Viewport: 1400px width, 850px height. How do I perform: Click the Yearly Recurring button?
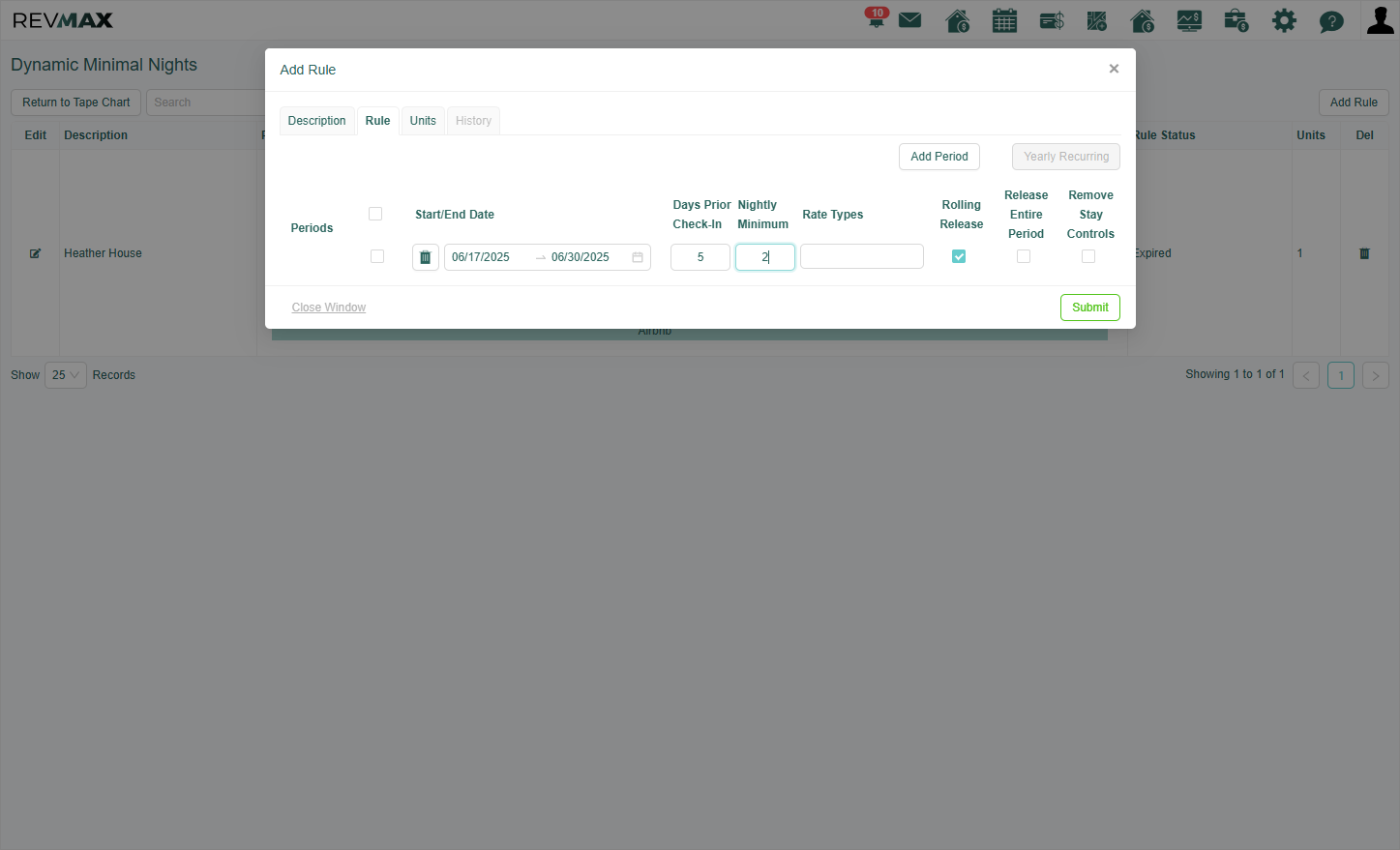(x=1066, y=157)
